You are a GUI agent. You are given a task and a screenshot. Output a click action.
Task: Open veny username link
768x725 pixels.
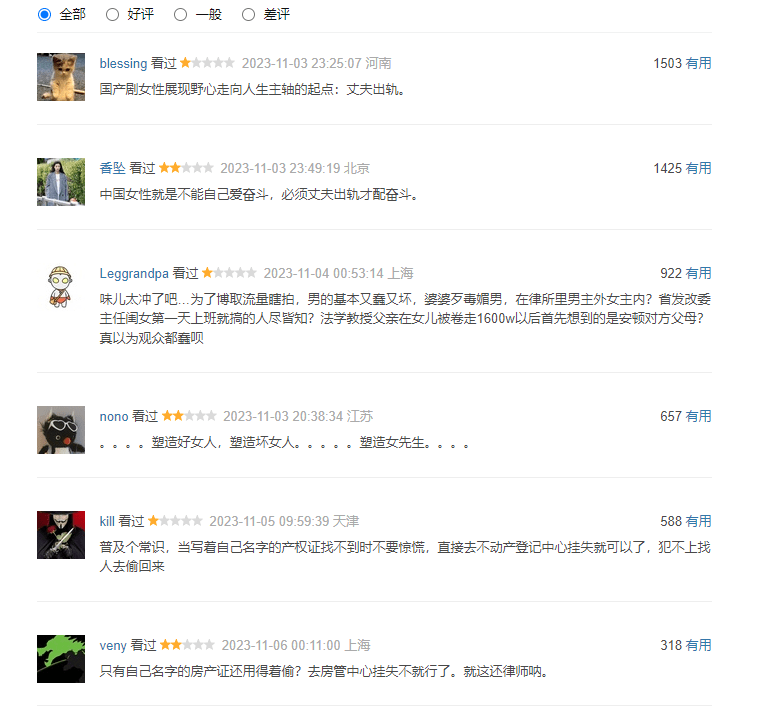point(113,646)
